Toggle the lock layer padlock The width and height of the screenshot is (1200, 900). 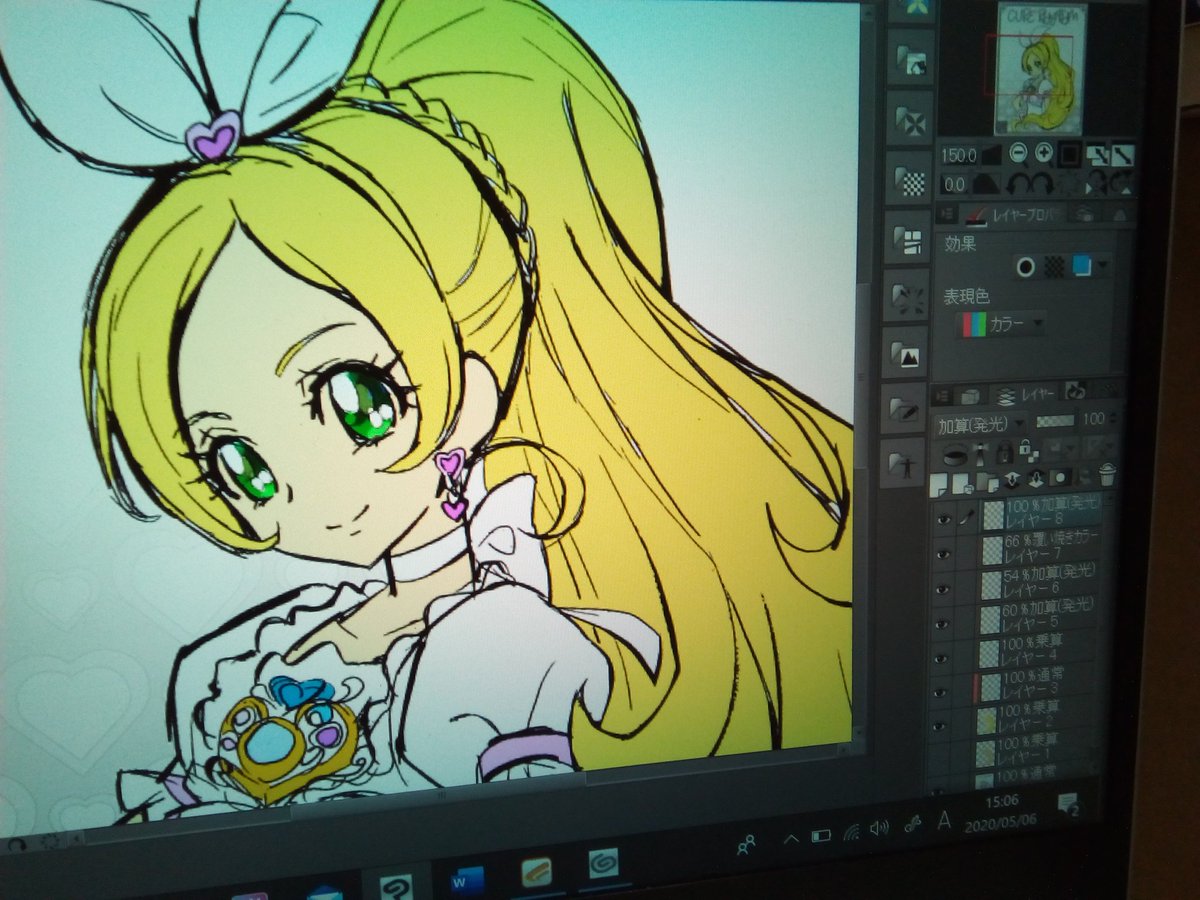point(1005,452)
